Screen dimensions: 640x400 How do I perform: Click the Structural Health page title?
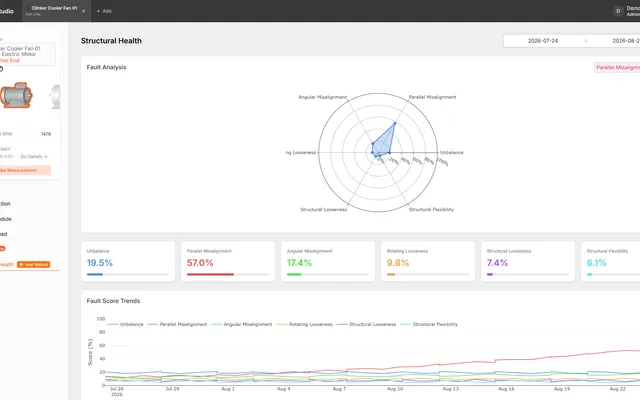coord(111,41)
